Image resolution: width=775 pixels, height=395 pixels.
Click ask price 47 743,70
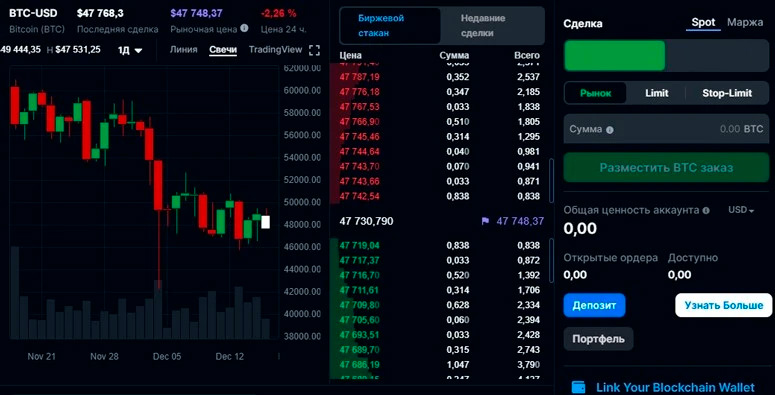[359, 166]
